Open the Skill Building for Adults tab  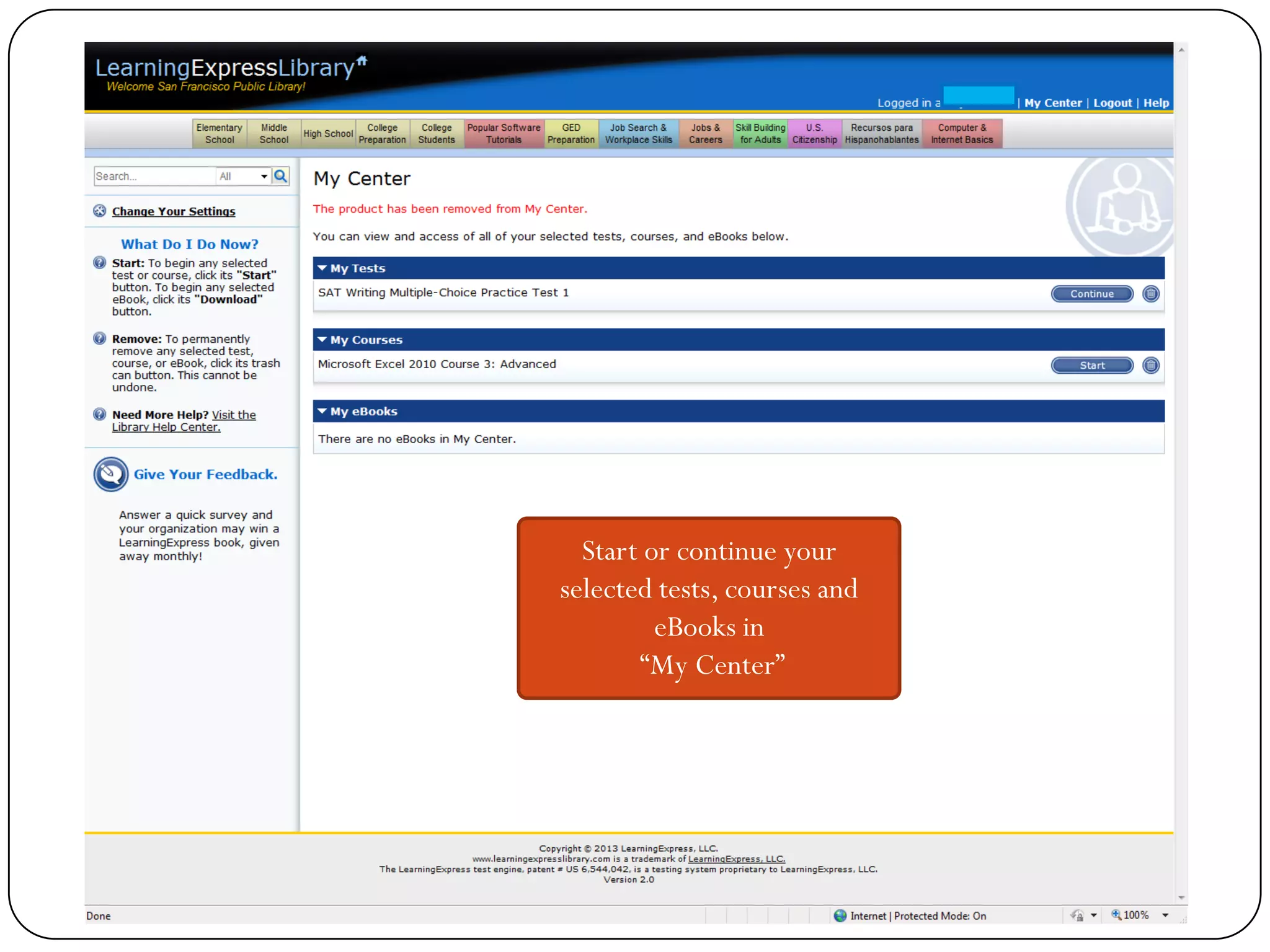click(x=760, y=133)
